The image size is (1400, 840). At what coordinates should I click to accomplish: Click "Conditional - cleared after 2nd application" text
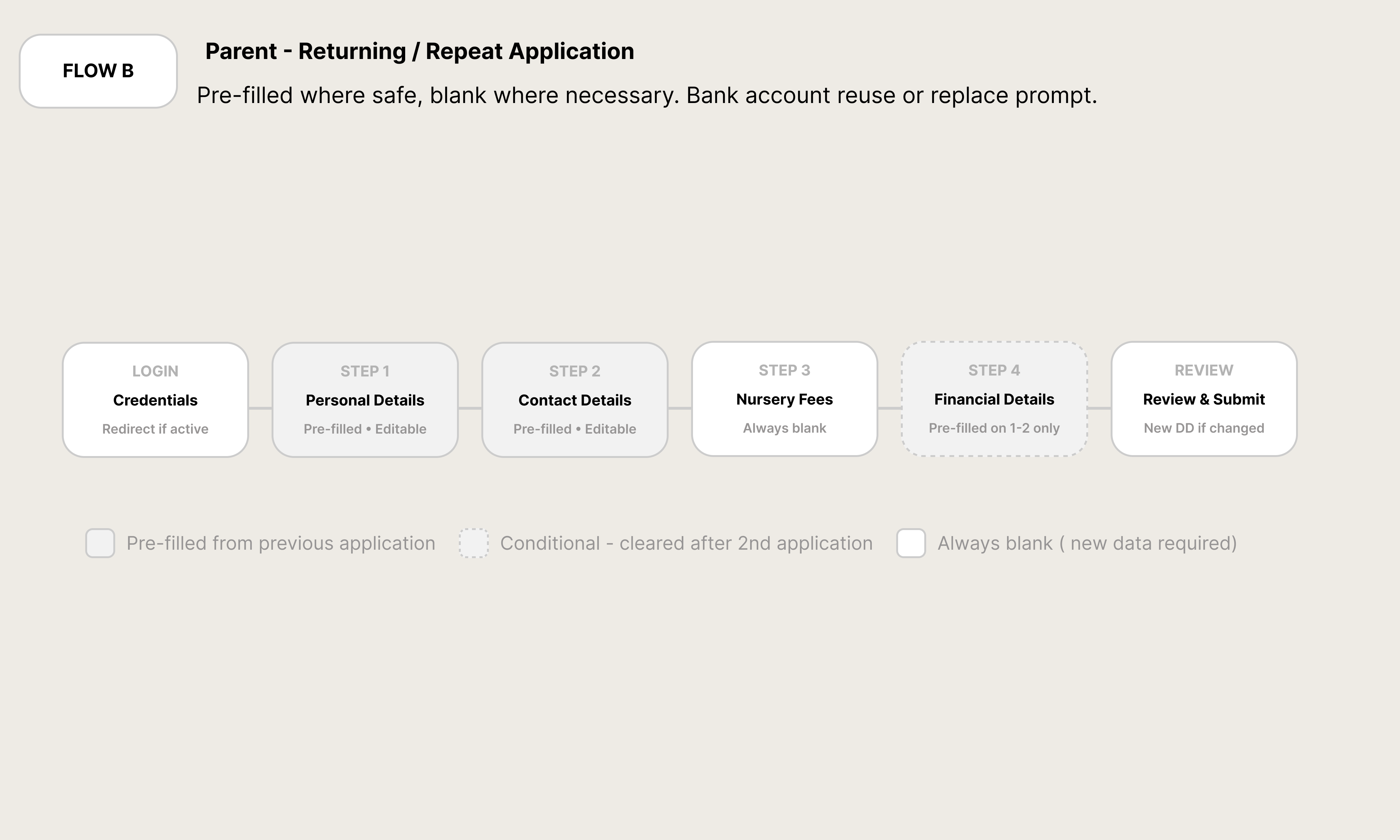tap(686, 543)
